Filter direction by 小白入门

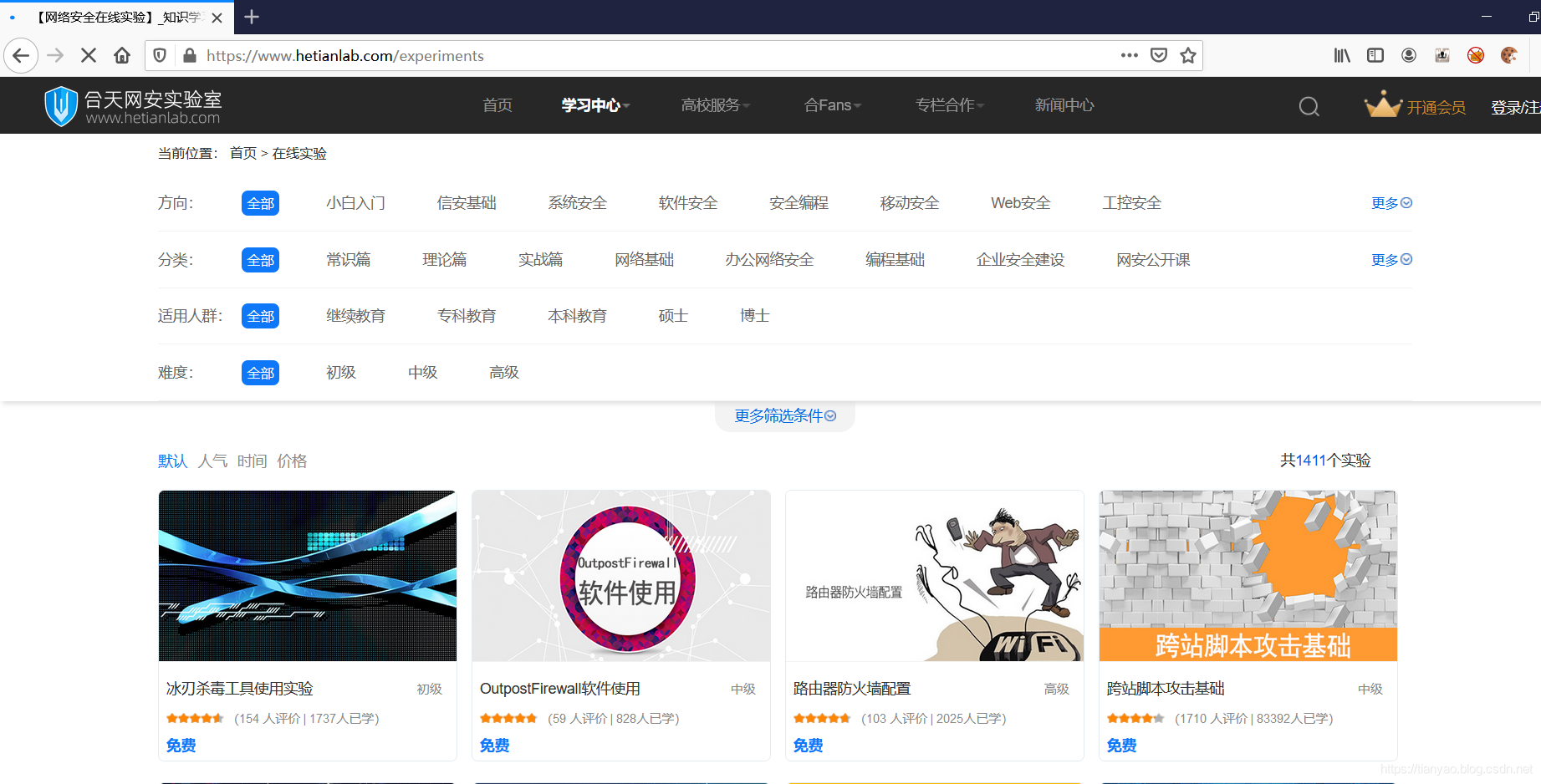click(355, 203)
